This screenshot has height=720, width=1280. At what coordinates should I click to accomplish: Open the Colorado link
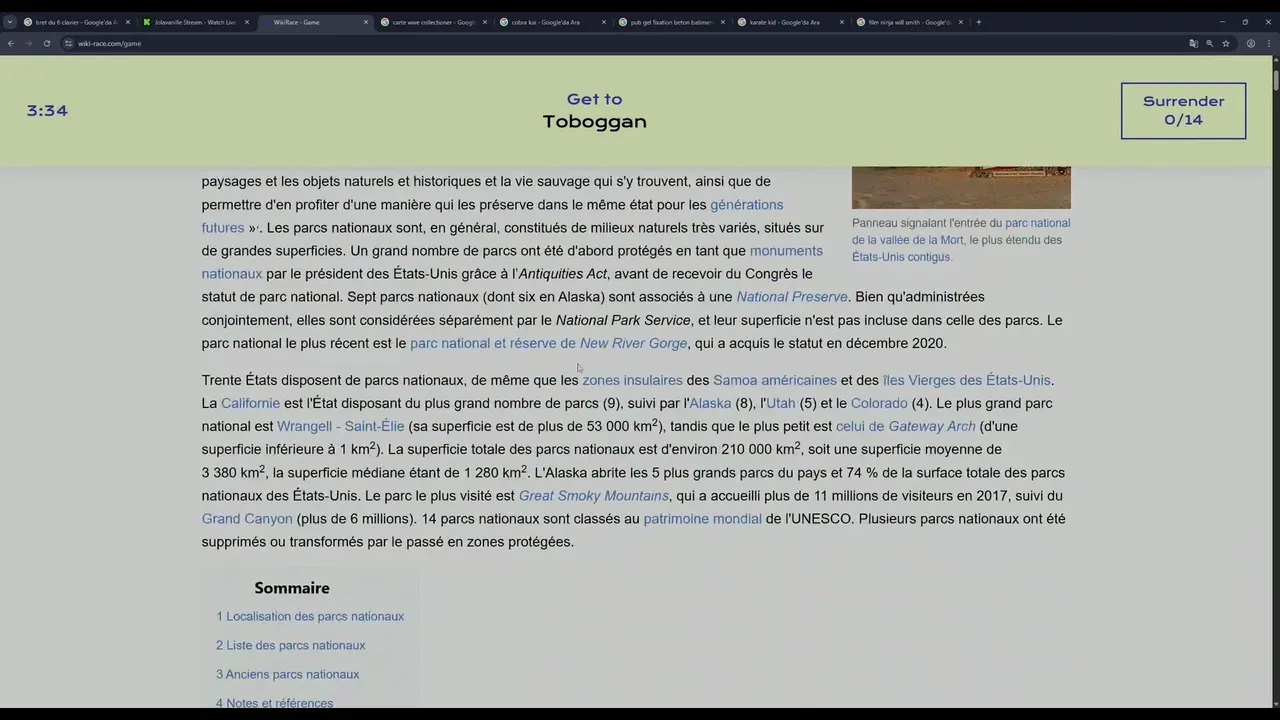point(879,403)
